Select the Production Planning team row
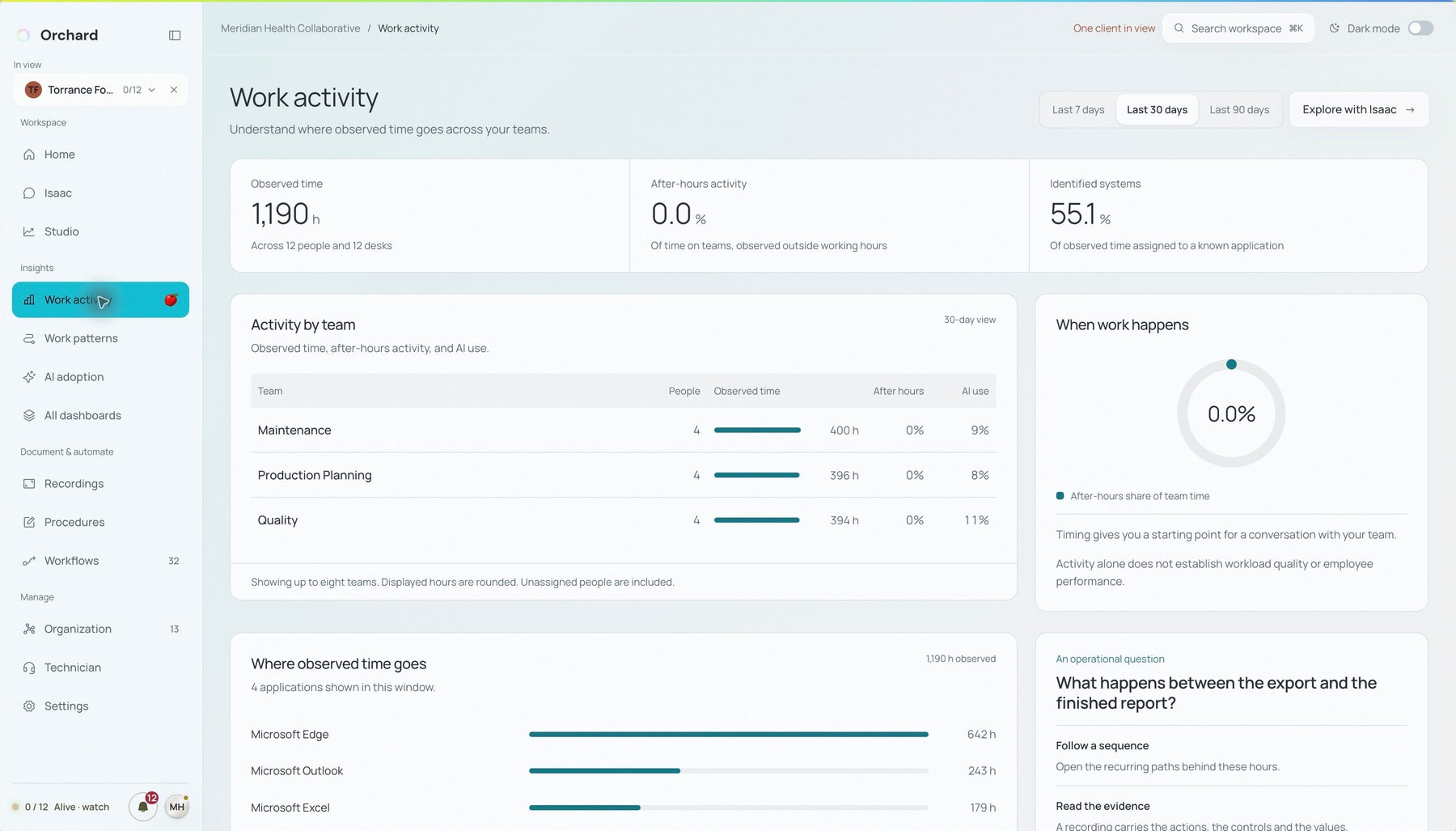The image size is (1456, 831). click(623, 475)
